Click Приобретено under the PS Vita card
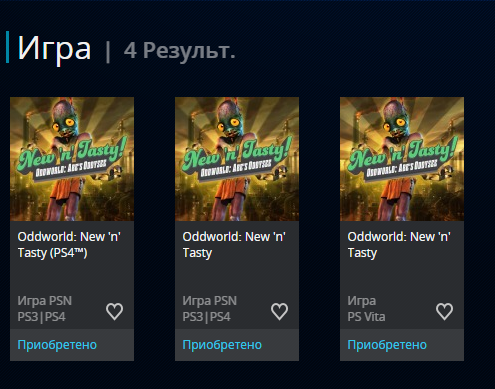The height and width of the screenshot is (389, 495). tap(387, 345)
